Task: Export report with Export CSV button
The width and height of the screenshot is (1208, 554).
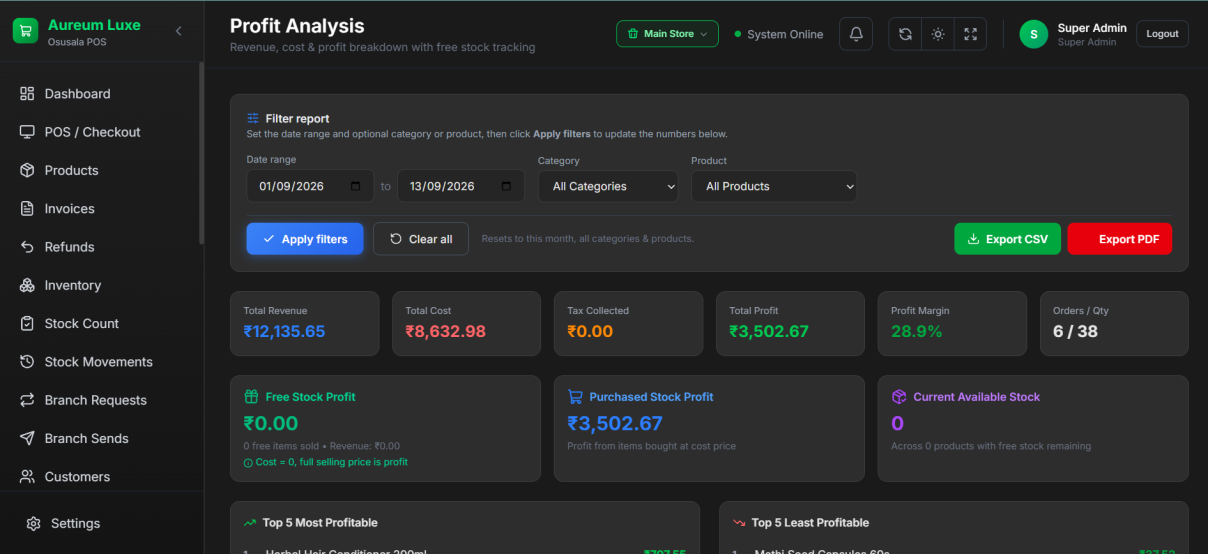Action: point(1008,239)
